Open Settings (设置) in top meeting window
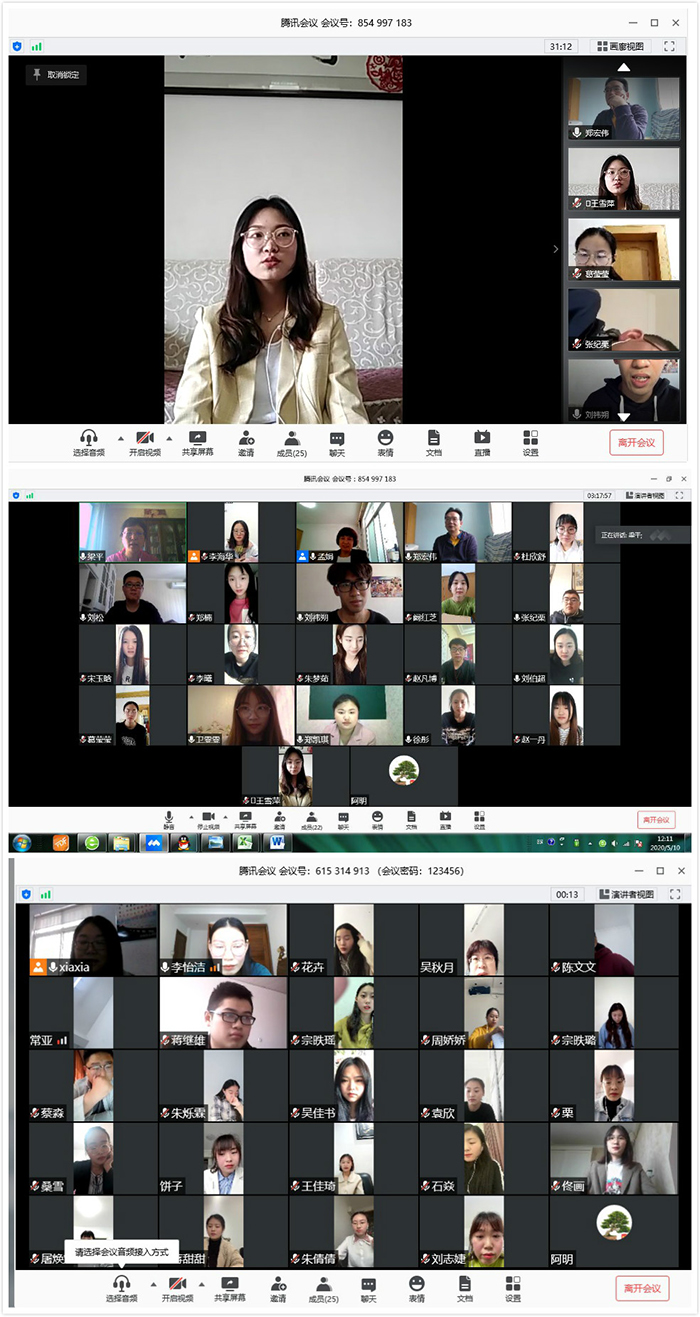This screenshot has height=1317, width=700. pyautogui.click(x=530, y=443)
